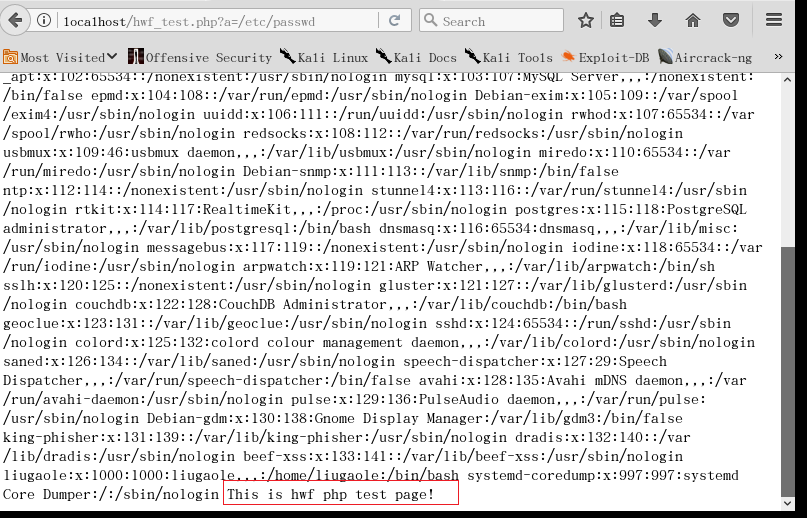Click the text "beef-xss:x:133:141"
The image size is (807, 518).
(315, 456)
